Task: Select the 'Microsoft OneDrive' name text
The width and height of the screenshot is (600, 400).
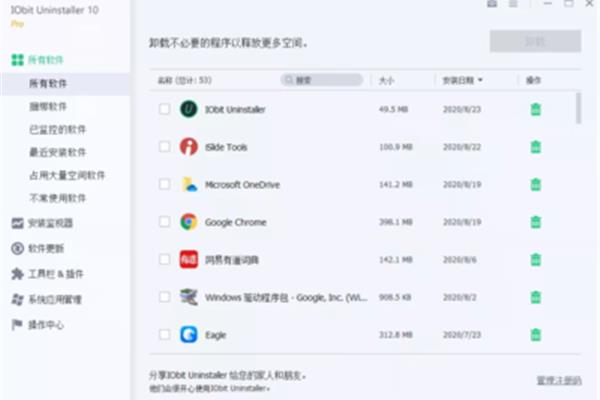Action: coord(242,185)
